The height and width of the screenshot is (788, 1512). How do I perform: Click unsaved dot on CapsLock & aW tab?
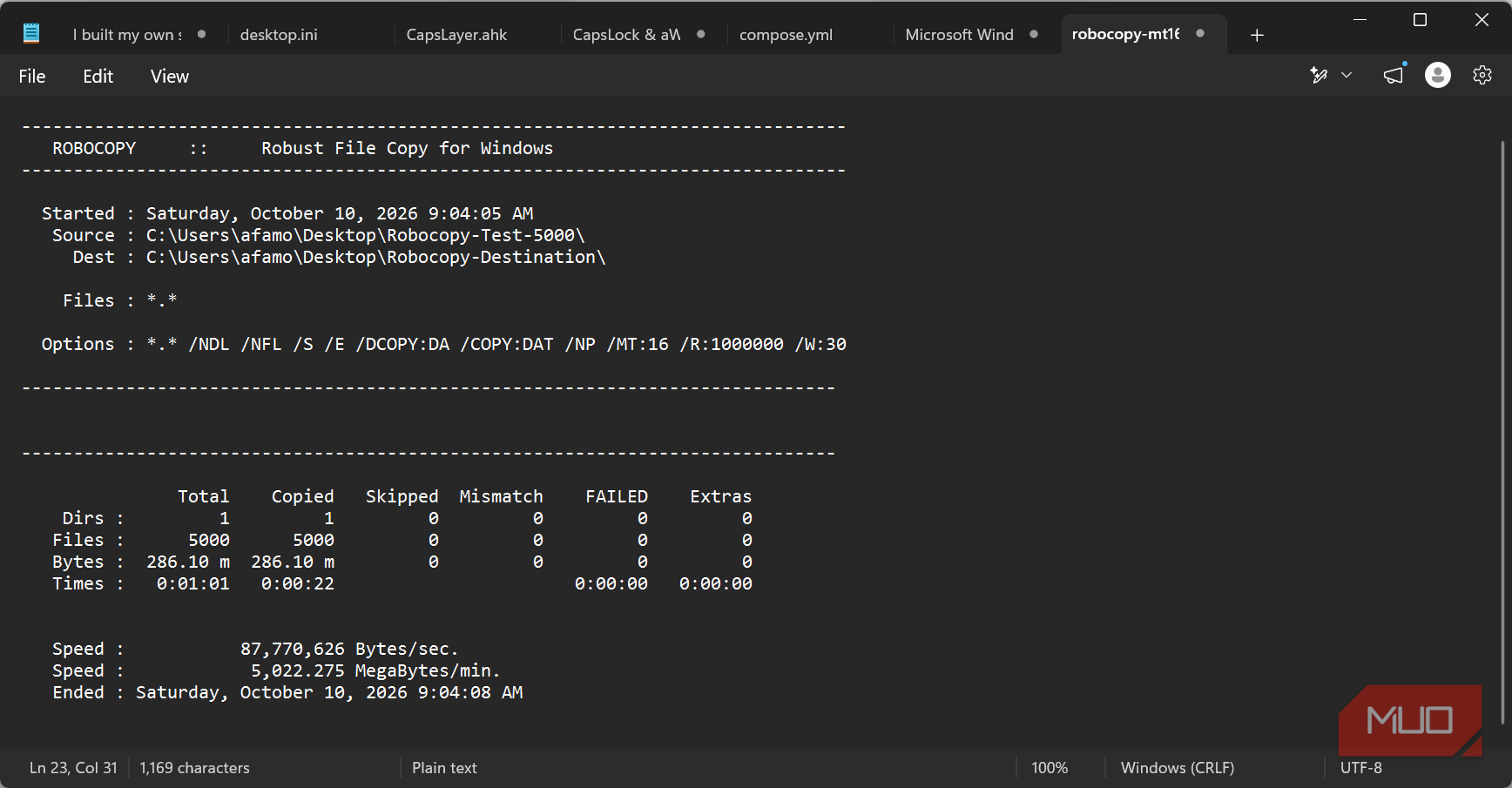pos(701,35)
